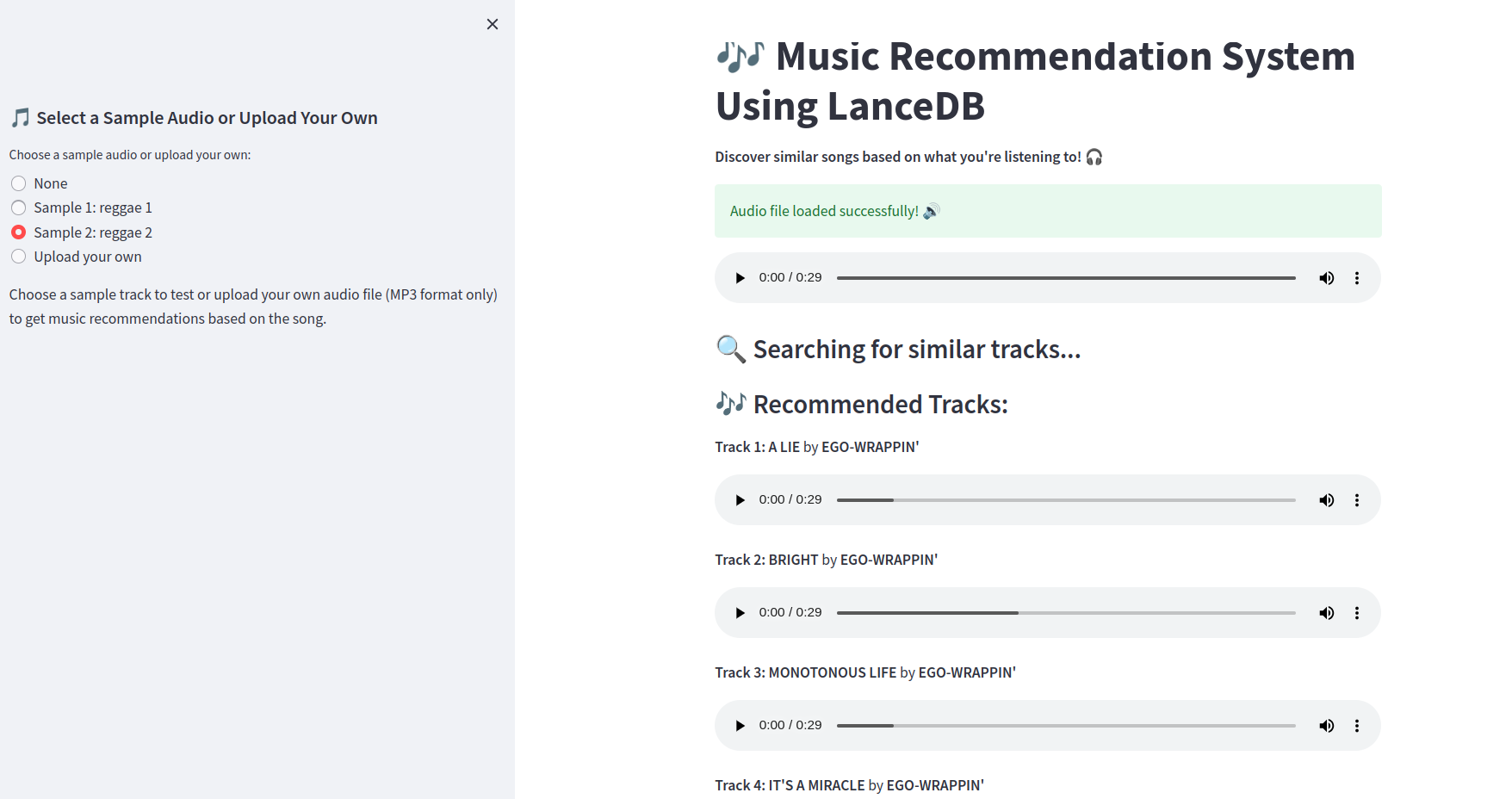Click sidebar help text about MP3 format

[253, 307]
